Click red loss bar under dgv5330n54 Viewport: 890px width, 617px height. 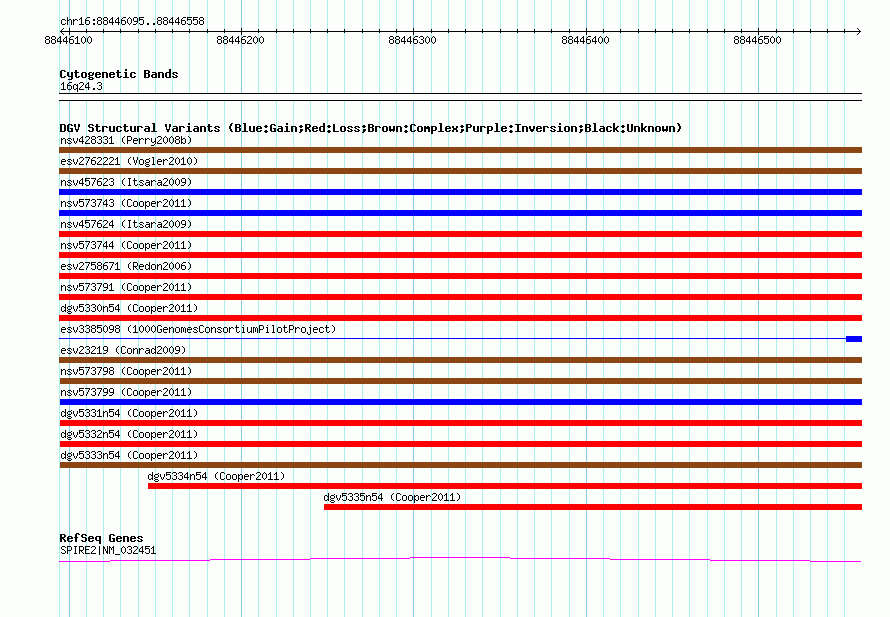pos(460,318)
